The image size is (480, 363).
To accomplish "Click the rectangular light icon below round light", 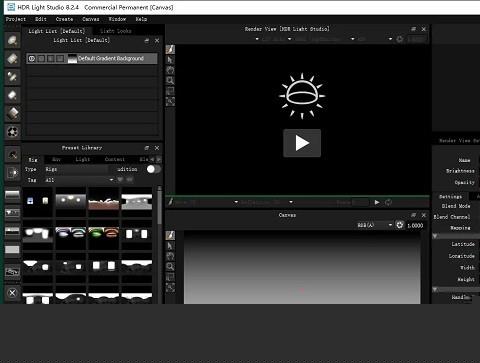I will tap(12, 59).
